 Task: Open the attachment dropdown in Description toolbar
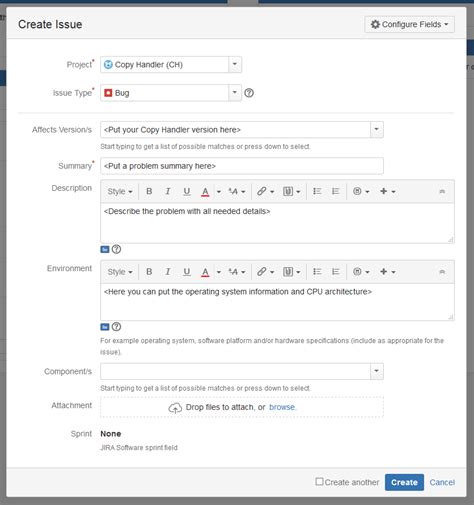click(x=292, y=191)
